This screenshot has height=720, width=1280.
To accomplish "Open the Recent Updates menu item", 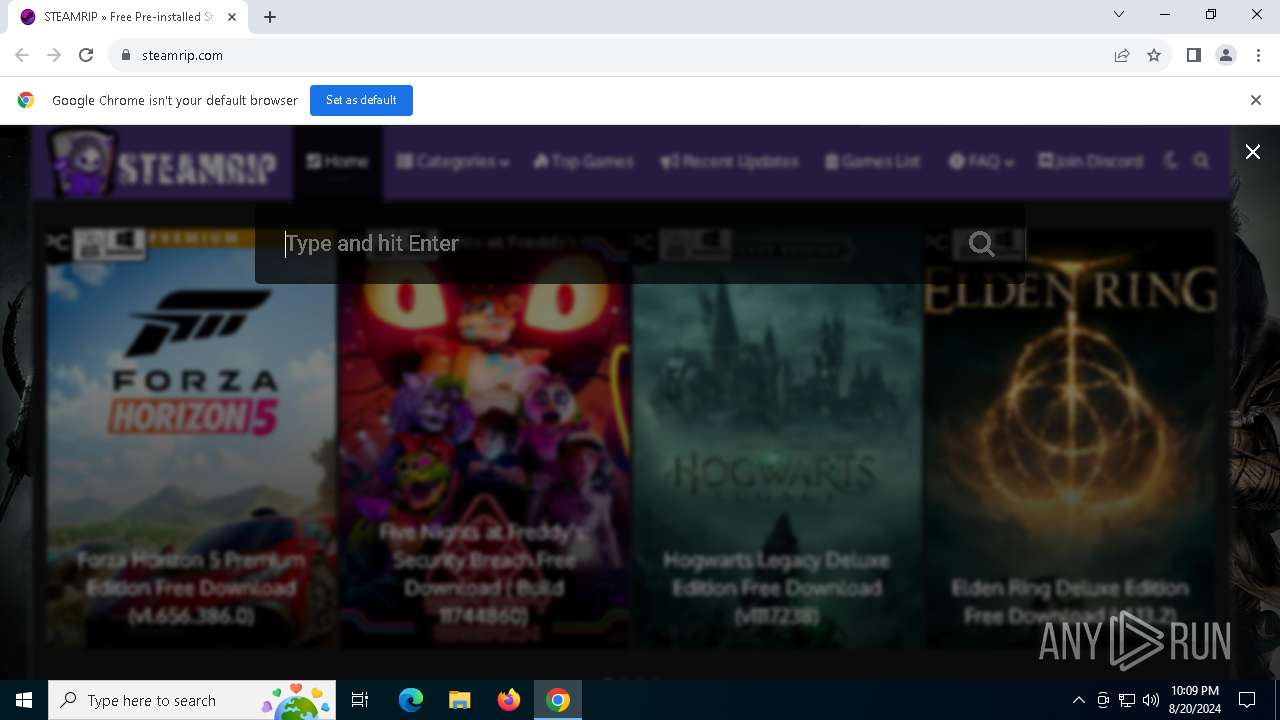I will pyautogui.click(x=729, y=161).
